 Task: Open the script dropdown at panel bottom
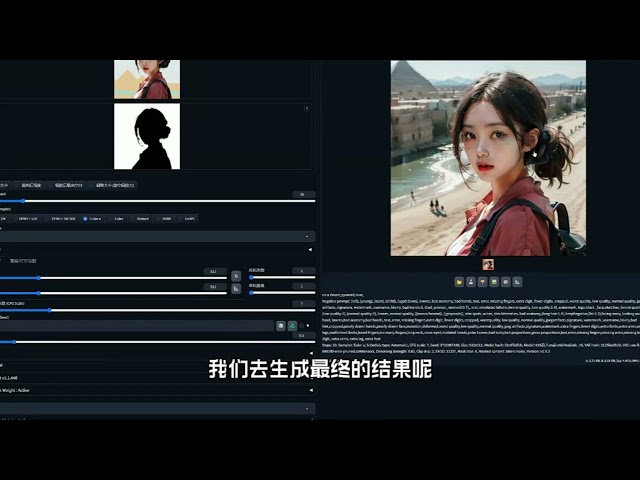(x=158, y=408)
